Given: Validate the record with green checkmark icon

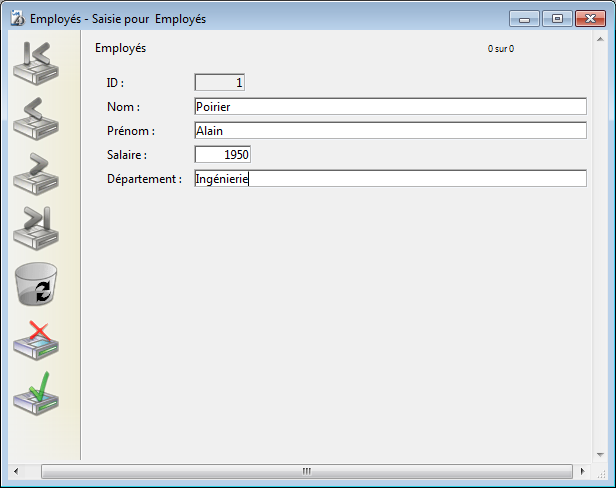Looking at the screenshot, I should [36, 394].
